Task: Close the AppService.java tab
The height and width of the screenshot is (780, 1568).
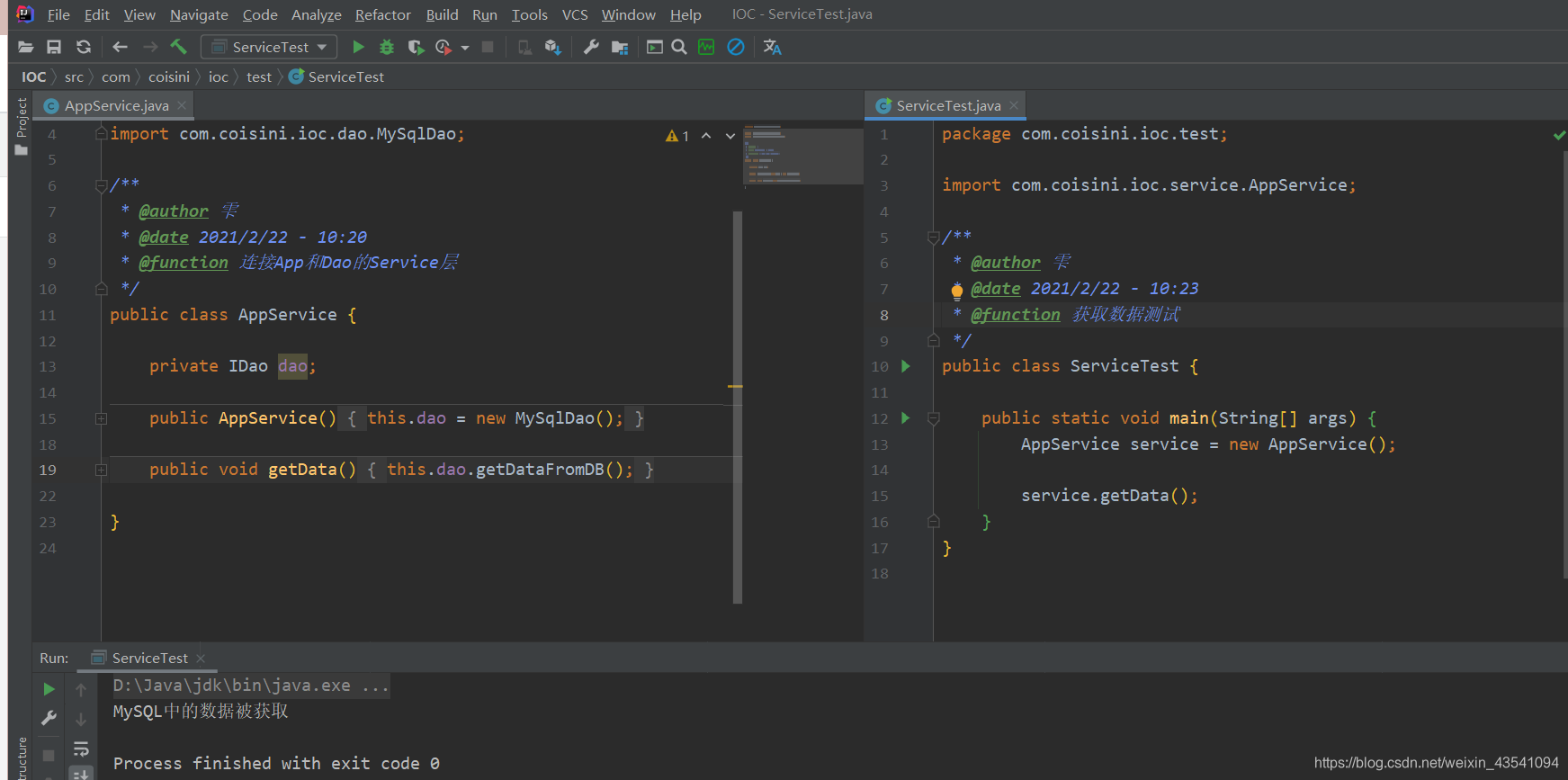Action: pyautogui.click(x=182, y=105)
